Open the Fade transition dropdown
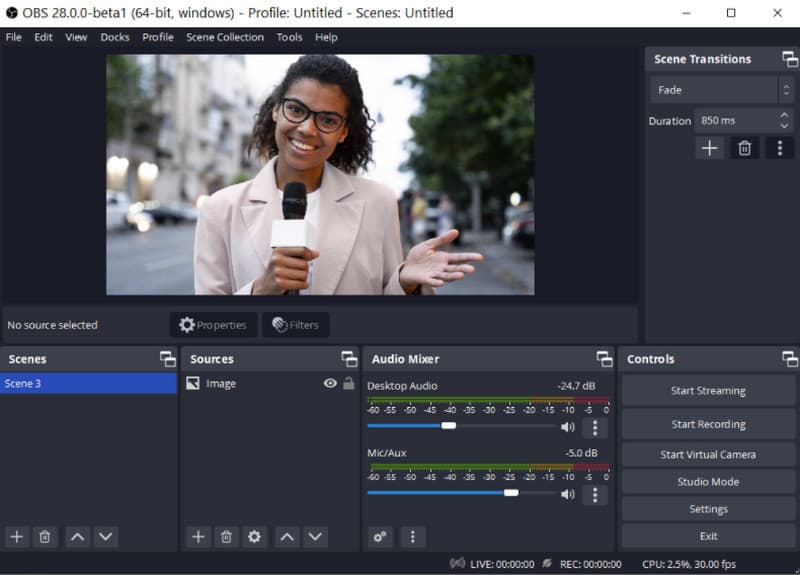 tap(722, 90)
